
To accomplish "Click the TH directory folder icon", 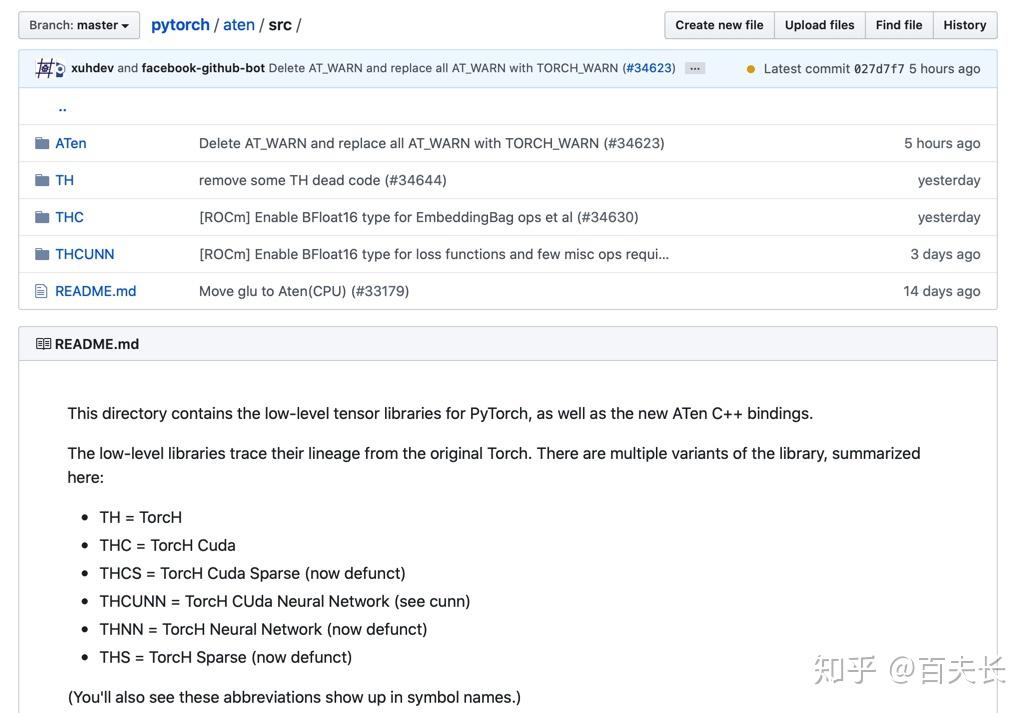I will tap(41, 180).
